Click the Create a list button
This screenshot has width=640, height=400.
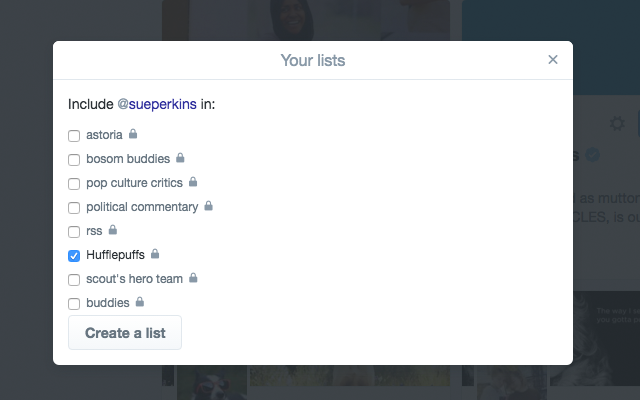click(x=125, y=333)
